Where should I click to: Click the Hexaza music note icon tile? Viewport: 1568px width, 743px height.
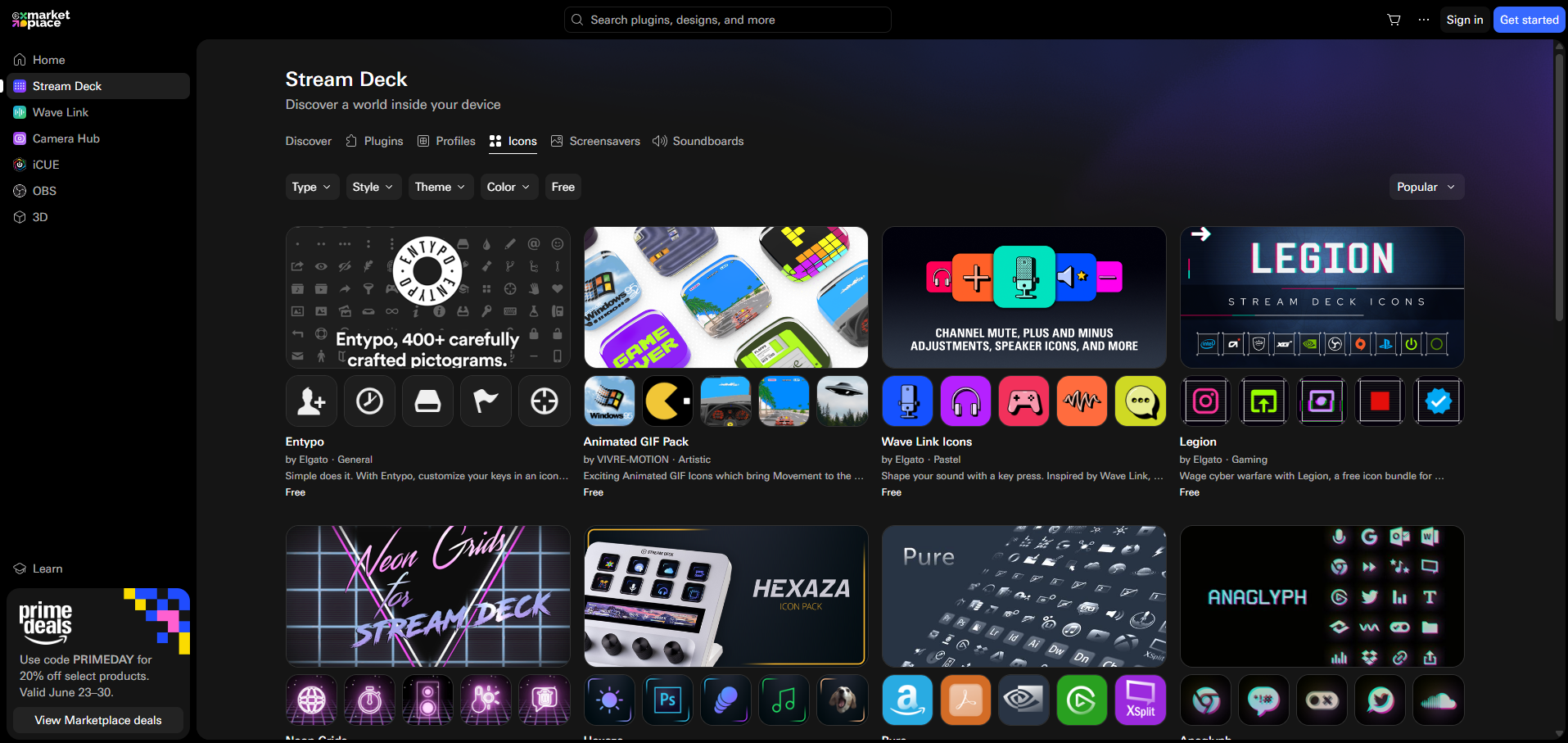point(784,700)
